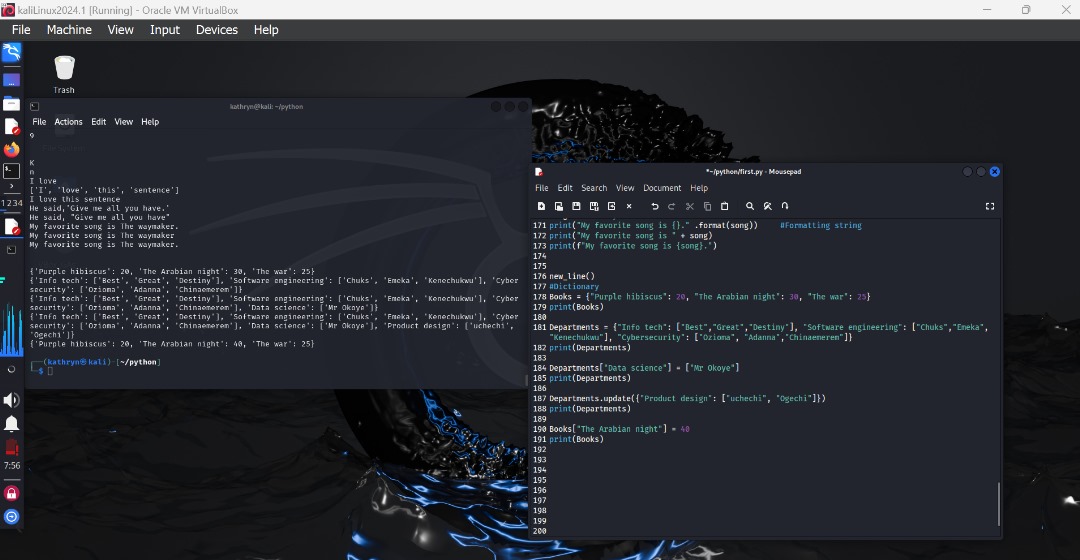This screenshot has height=560, width=1080.
Task: Open the file manager from the panel
Action: pyautogui.click(x=12, y=104)
